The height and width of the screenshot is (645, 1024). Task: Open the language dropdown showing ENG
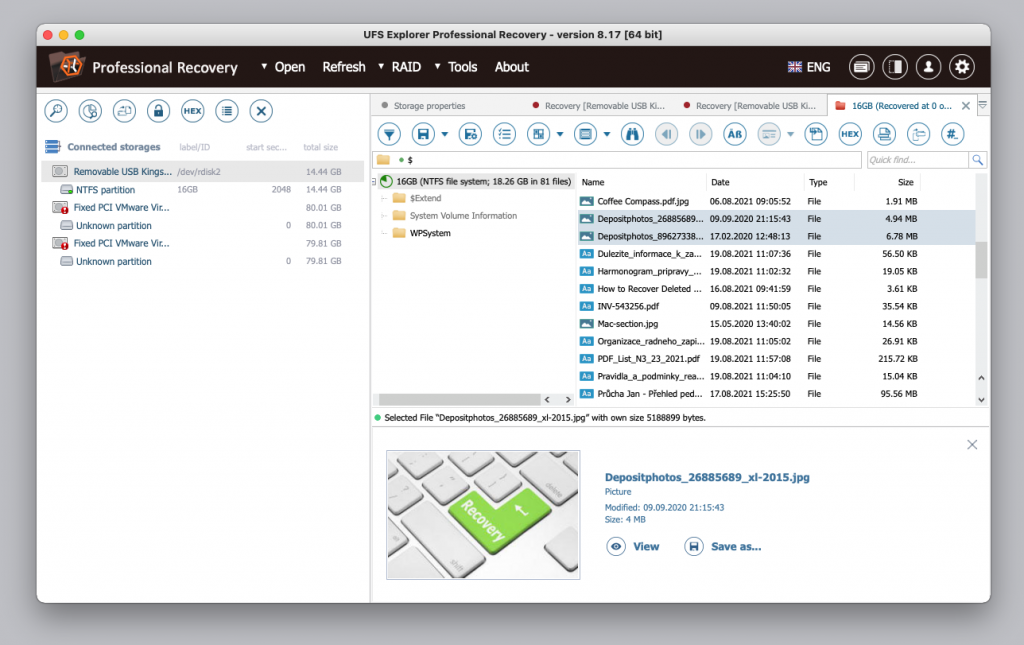coord(808,67)
